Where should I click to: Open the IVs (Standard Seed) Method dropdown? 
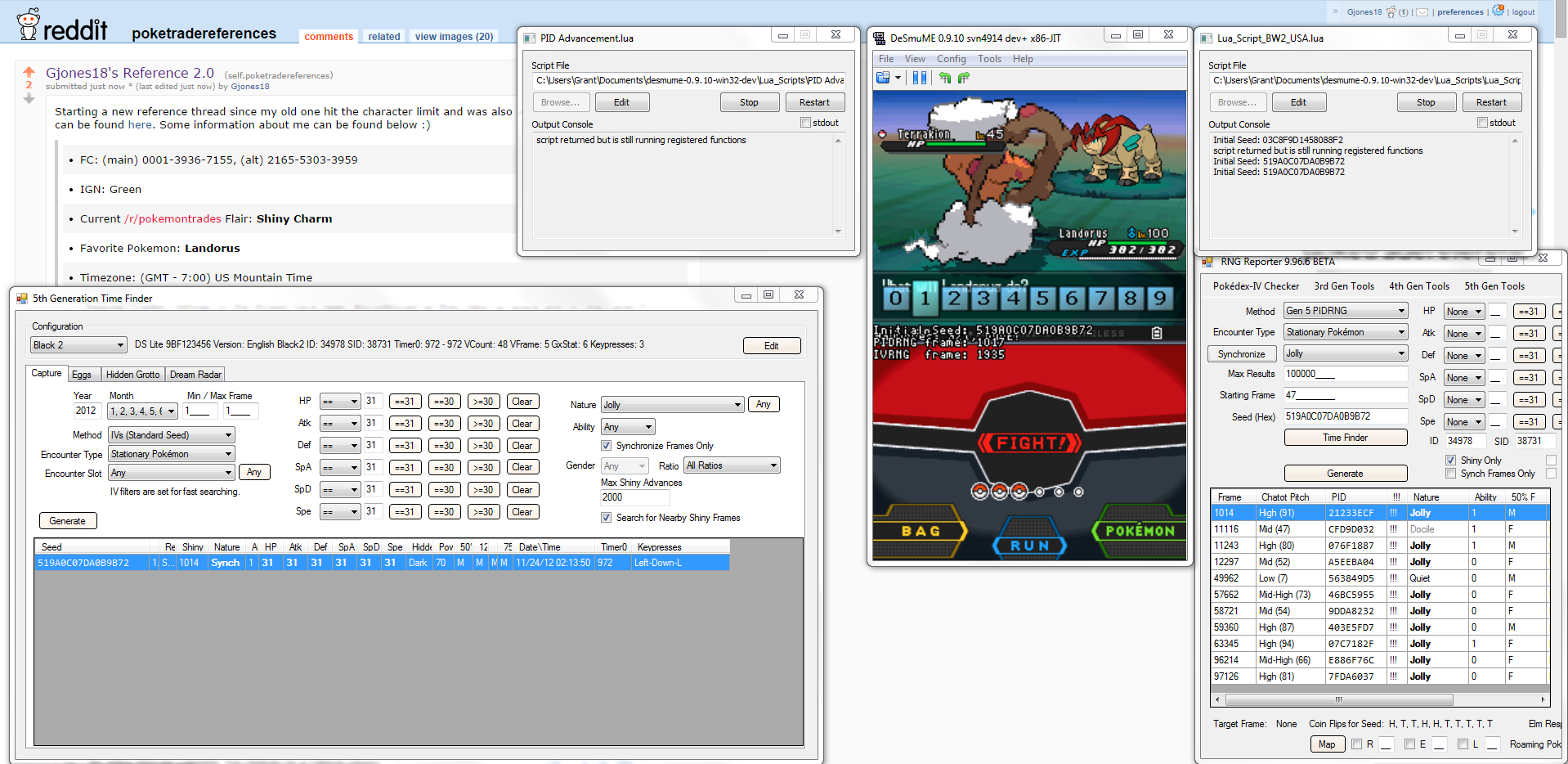[172, 435]
